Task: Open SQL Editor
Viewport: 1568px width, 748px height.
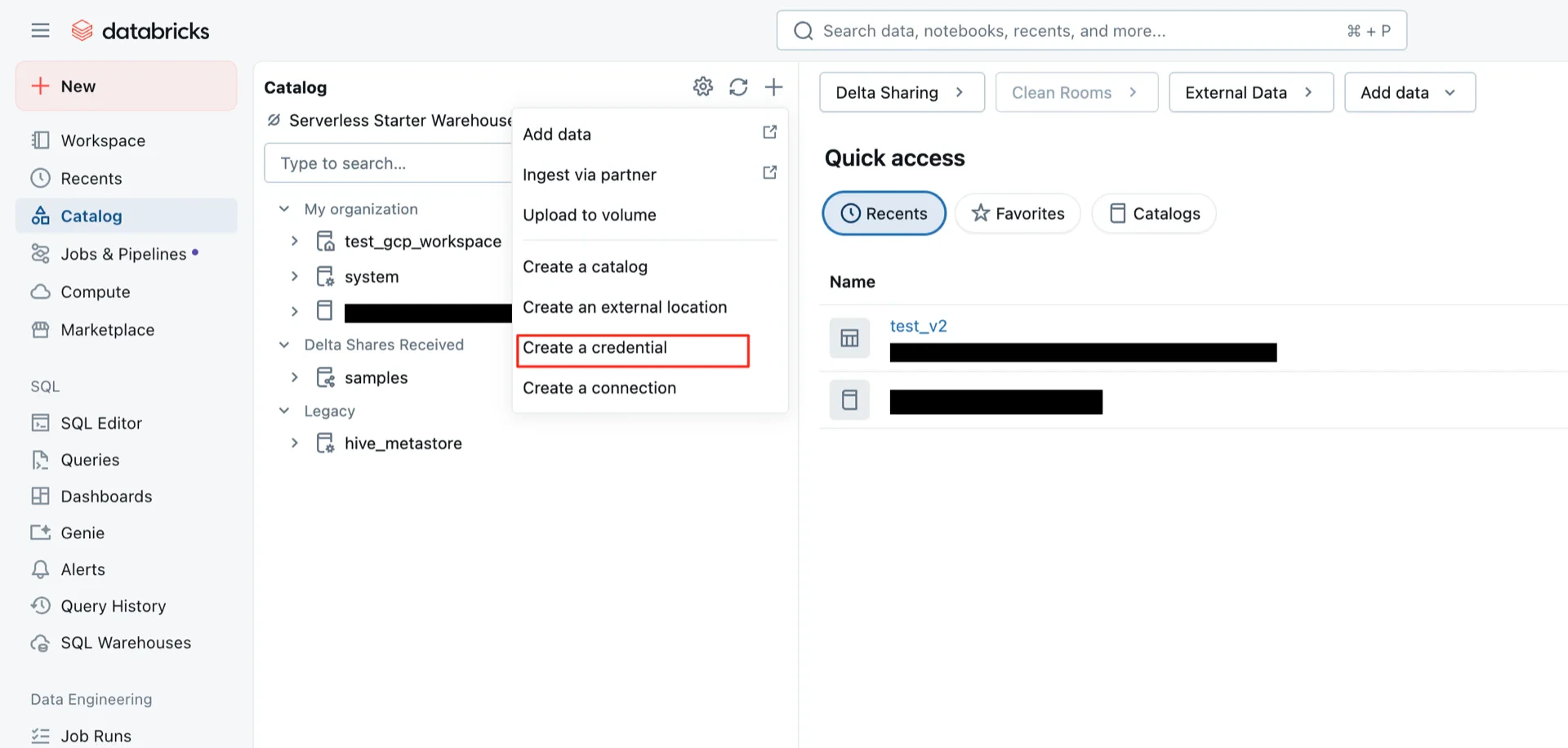Action: 127,423
